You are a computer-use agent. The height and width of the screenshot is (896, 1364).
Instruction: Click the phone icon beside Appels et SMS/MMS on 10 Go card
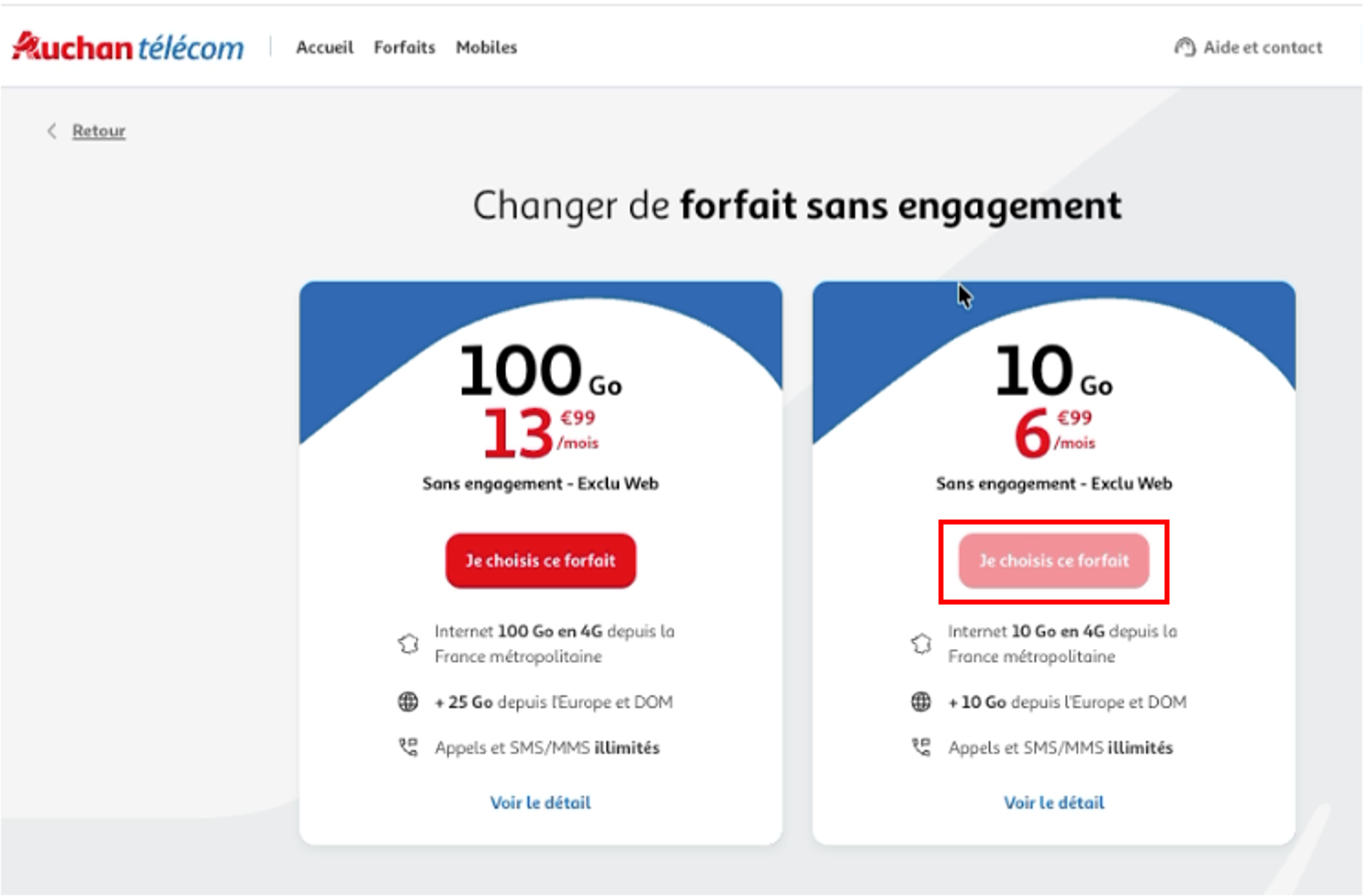tap(921, 747)
